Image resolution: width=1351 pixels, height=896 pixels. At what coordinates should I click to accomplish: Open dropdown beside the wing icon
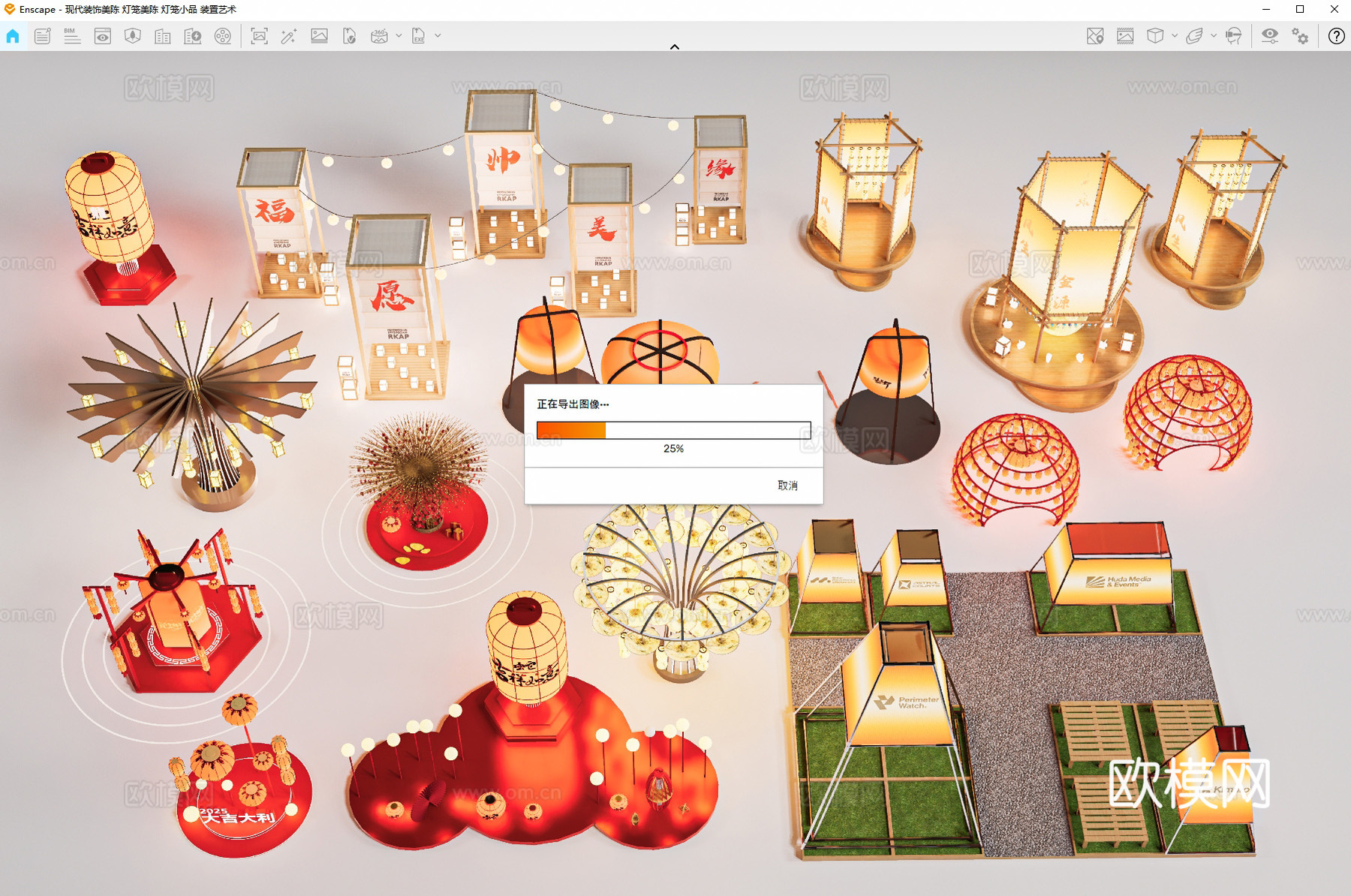tap(1214, 35)
